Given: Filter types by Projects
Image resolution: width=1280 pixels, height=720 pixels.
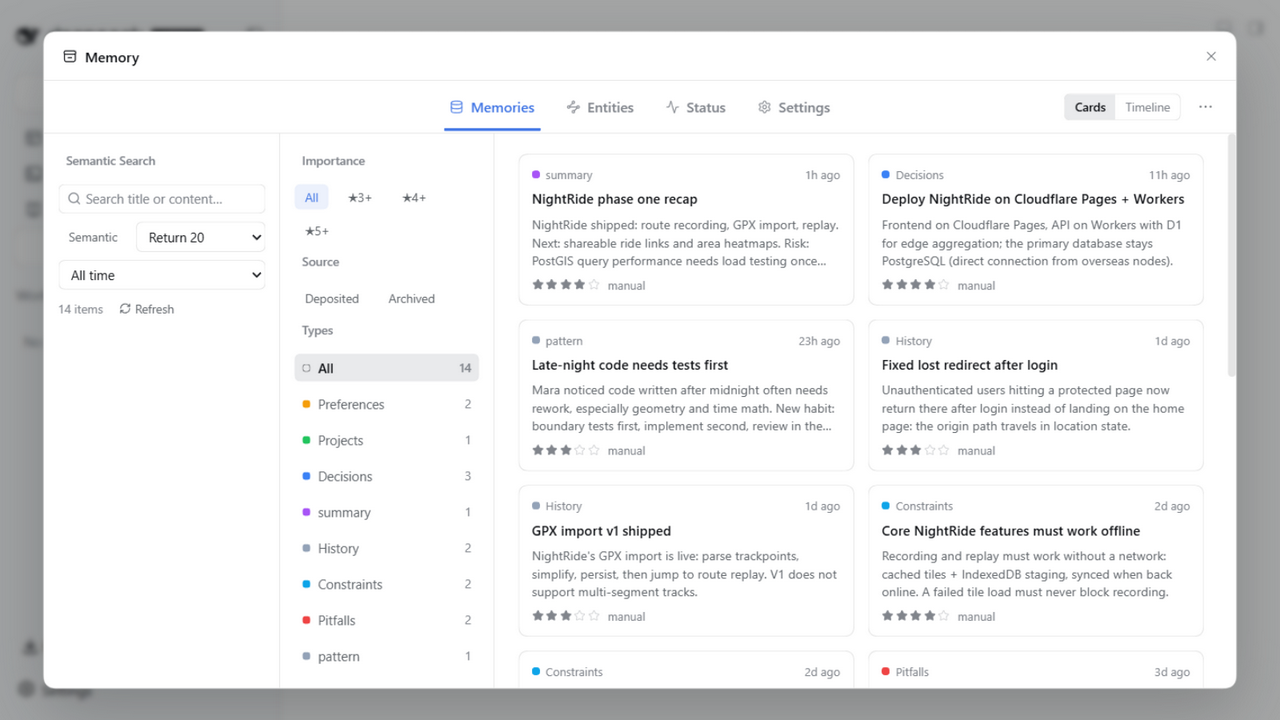Looking at the screenshot, I should tap(387, 440).
